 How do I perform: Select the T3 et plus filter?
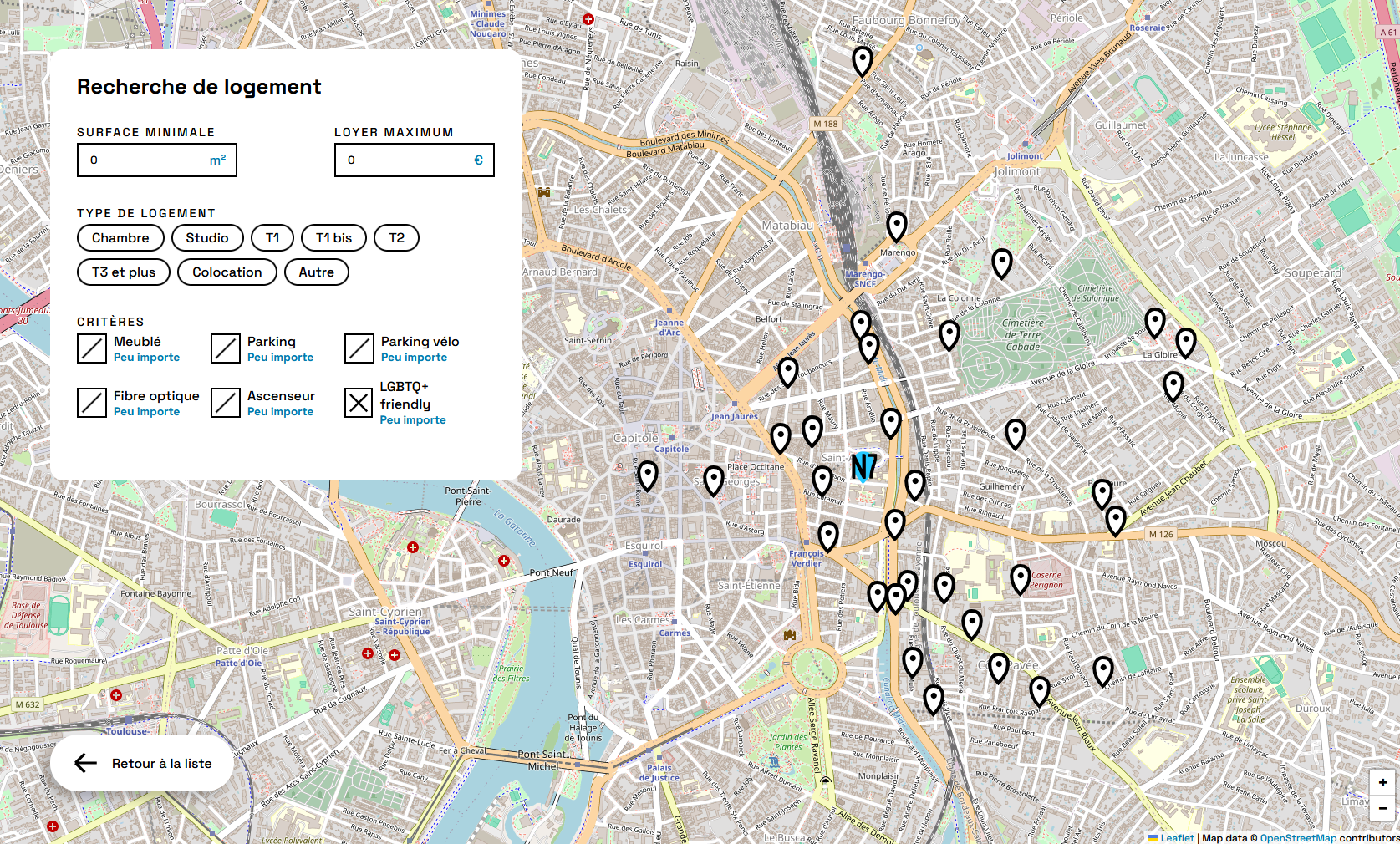(124, 272)
